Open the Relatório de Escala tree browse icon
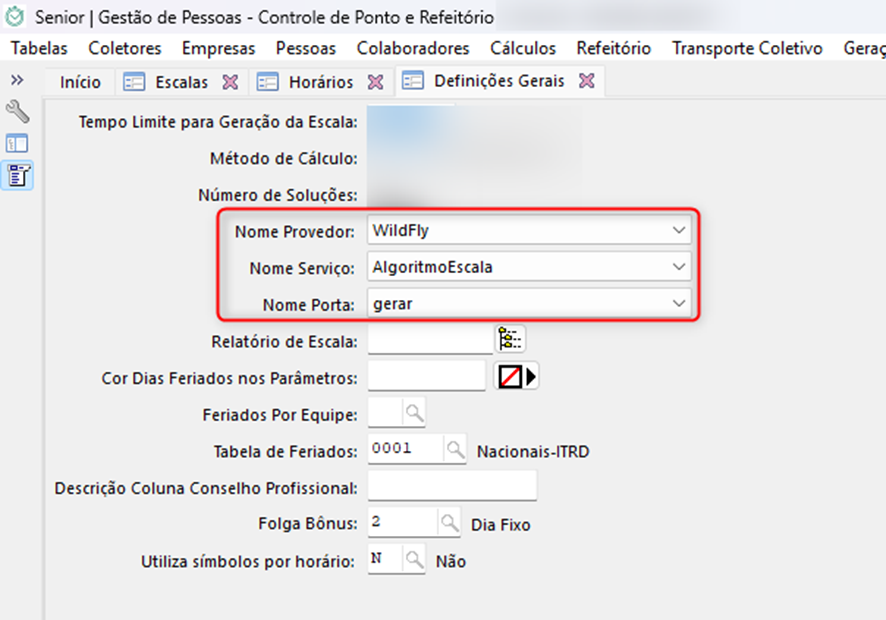 (x=510, y=341)
